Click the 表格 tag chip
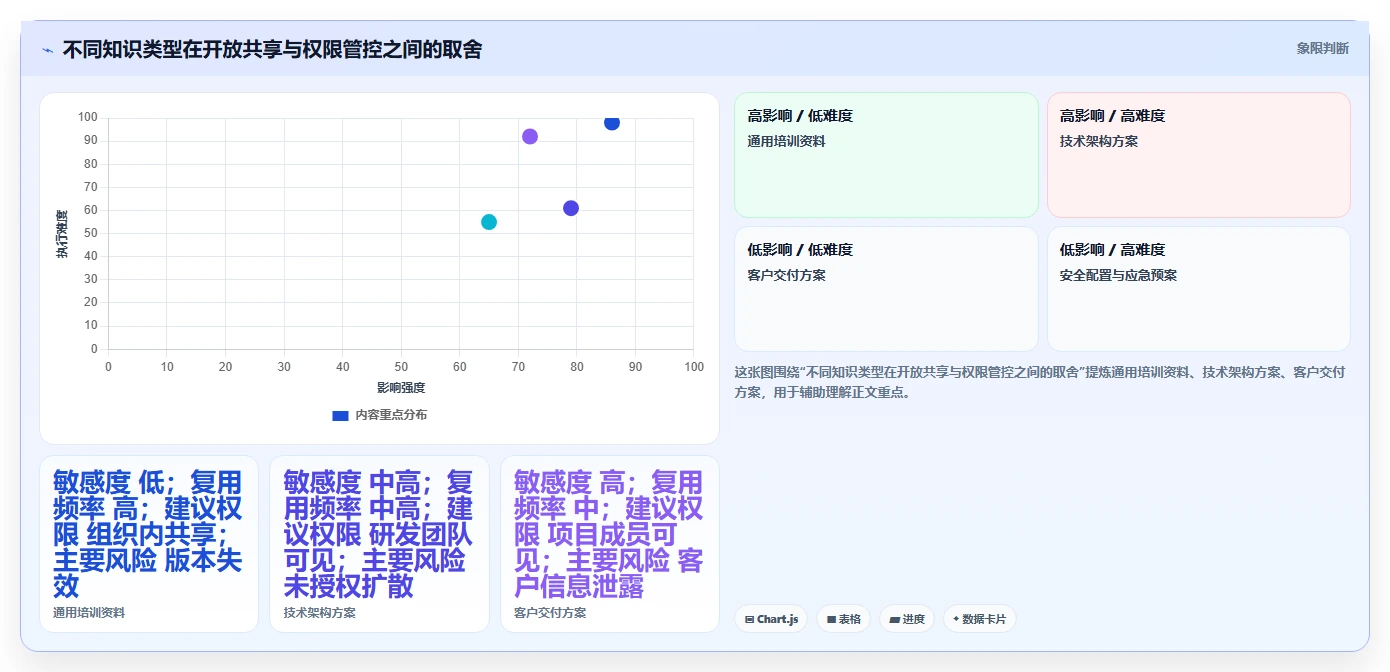1390x672 pixels. click(844, 619)
